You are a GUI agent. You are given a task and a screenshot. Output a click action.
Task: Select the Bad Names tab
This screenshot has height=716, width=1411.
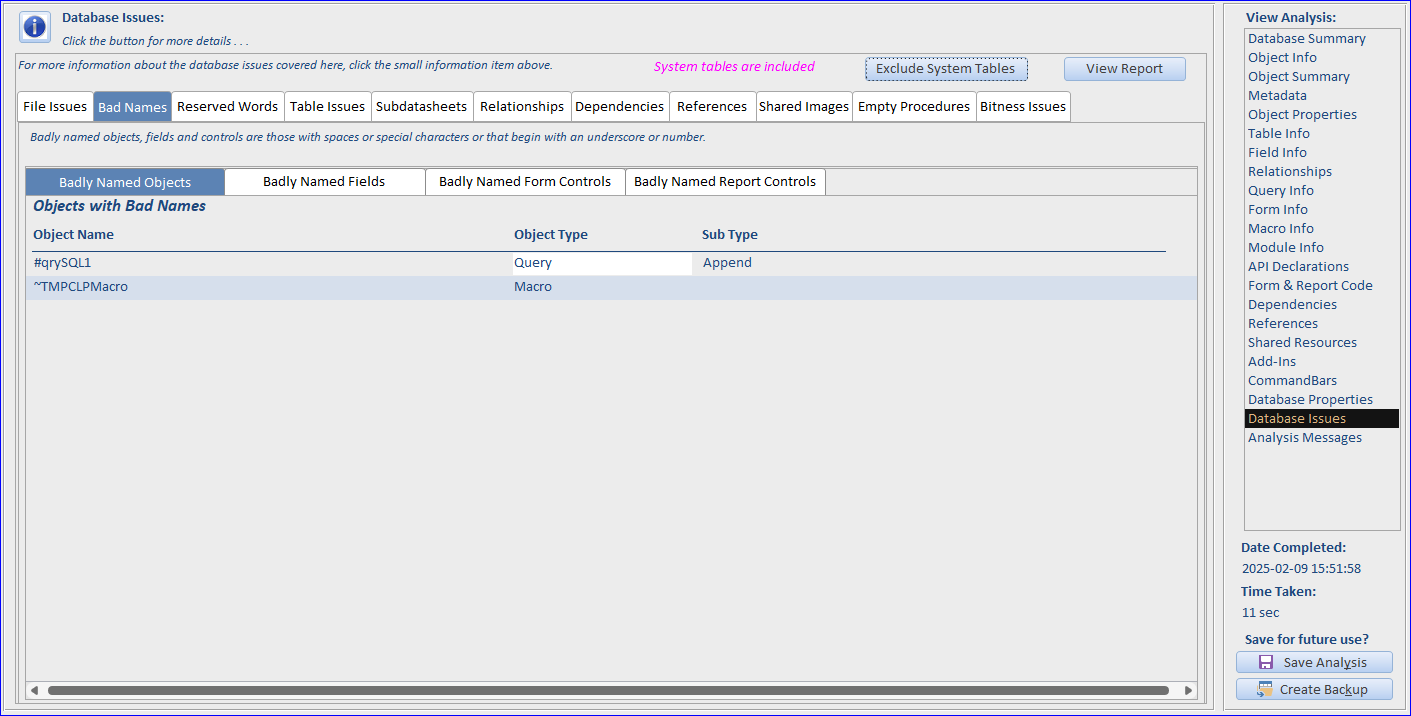coord(132,107)
